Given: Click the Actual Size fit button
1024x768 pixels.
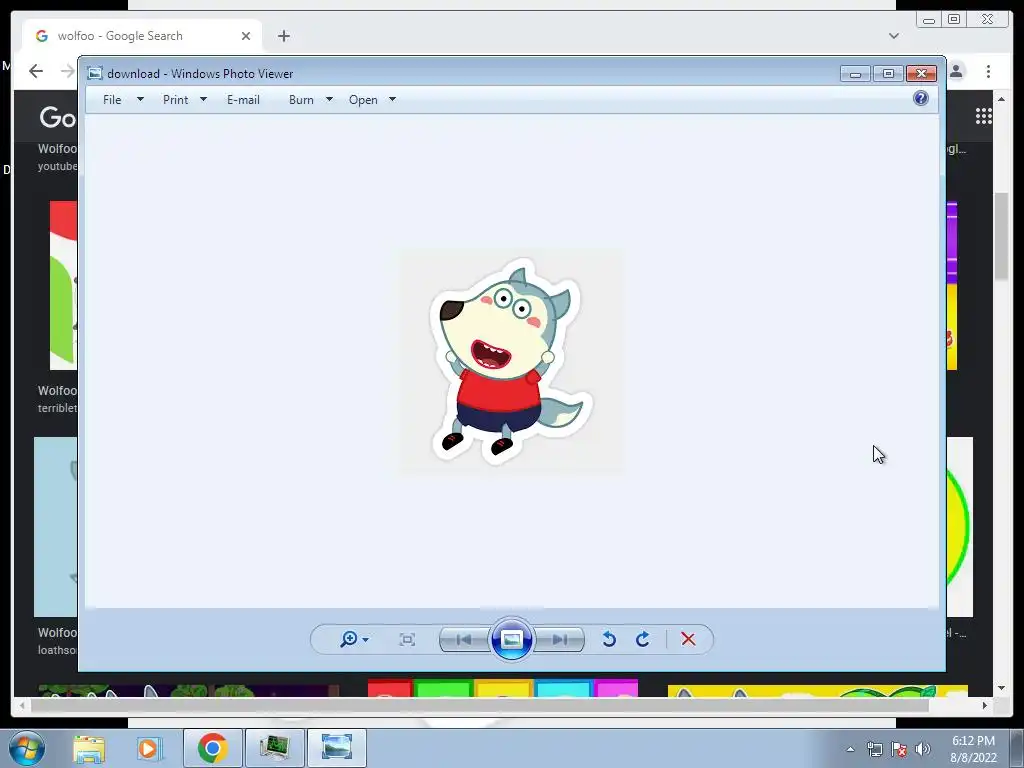Looking at the screenshot, I should pos(407,639).
